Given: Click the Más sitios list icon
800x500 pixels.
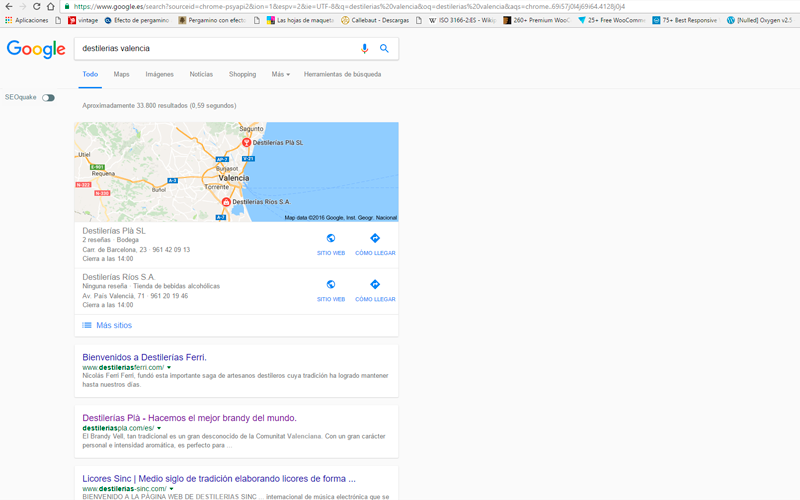Looking at the screenshot, I should (87, 326).
